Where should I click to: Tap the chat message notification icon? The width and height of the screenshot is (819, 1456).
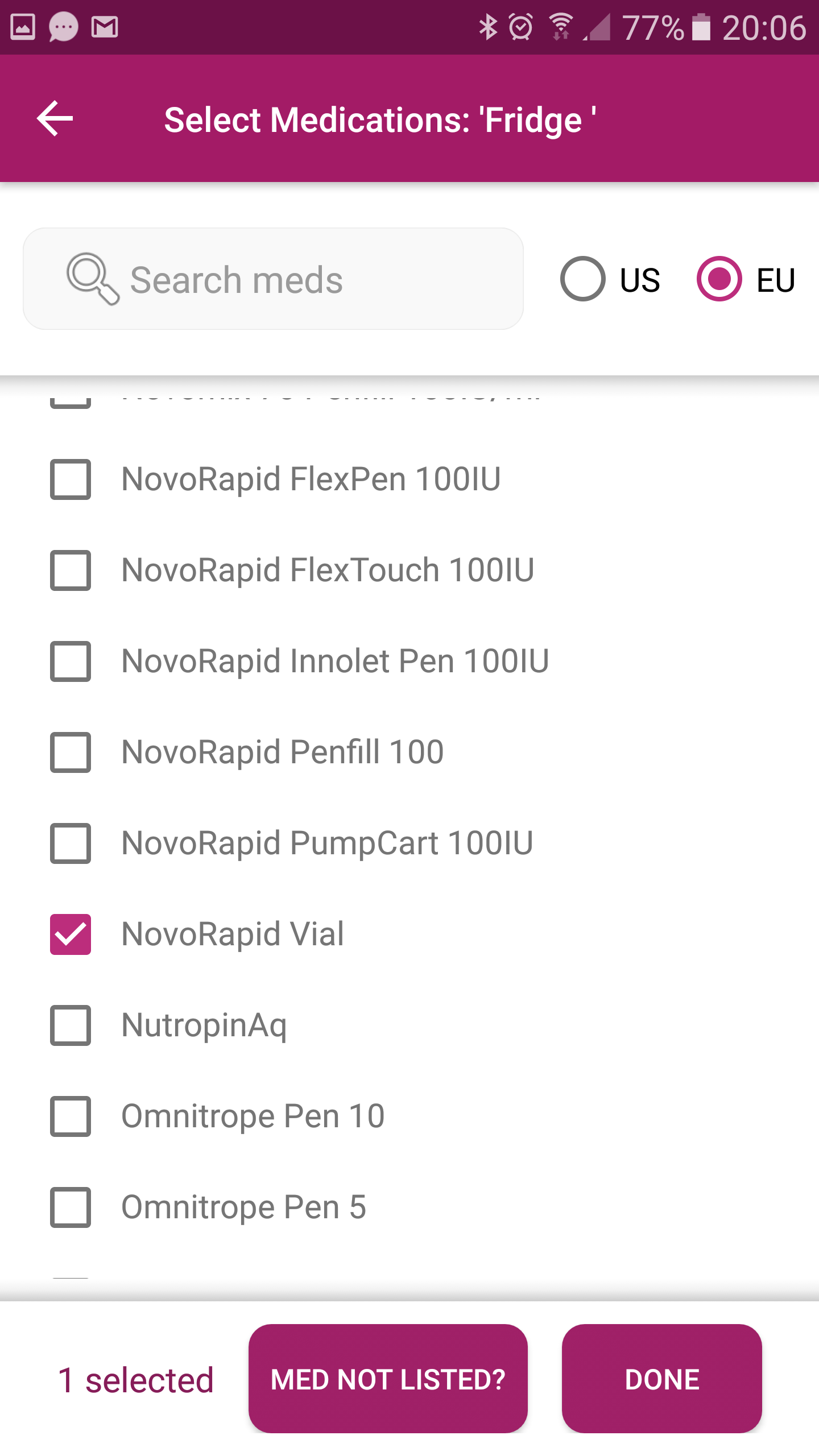coord(63,27)
